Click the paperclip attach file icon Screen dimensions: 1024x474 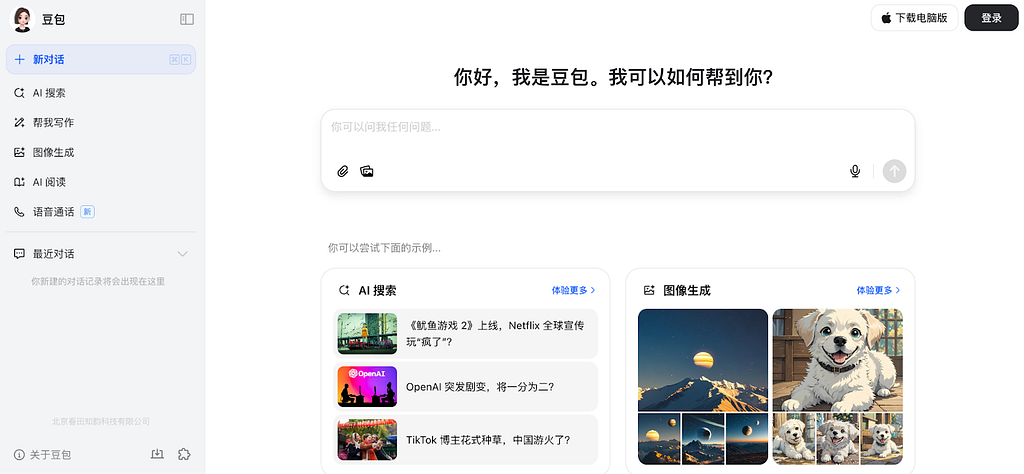pos(343,171)
